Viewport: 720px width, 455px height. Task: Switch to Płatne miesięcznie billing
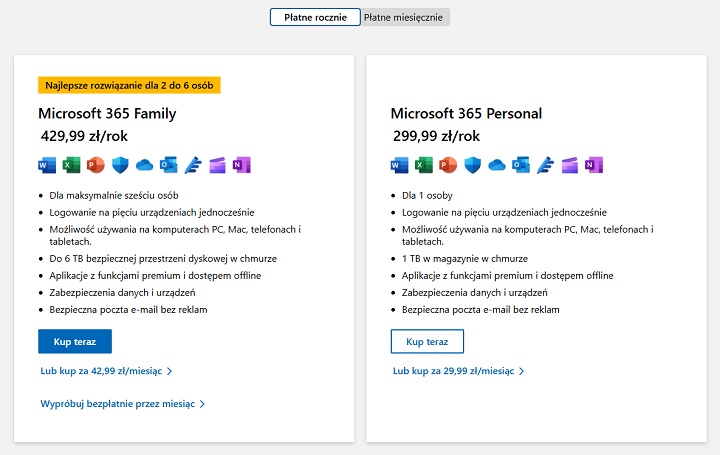point(404,17)
